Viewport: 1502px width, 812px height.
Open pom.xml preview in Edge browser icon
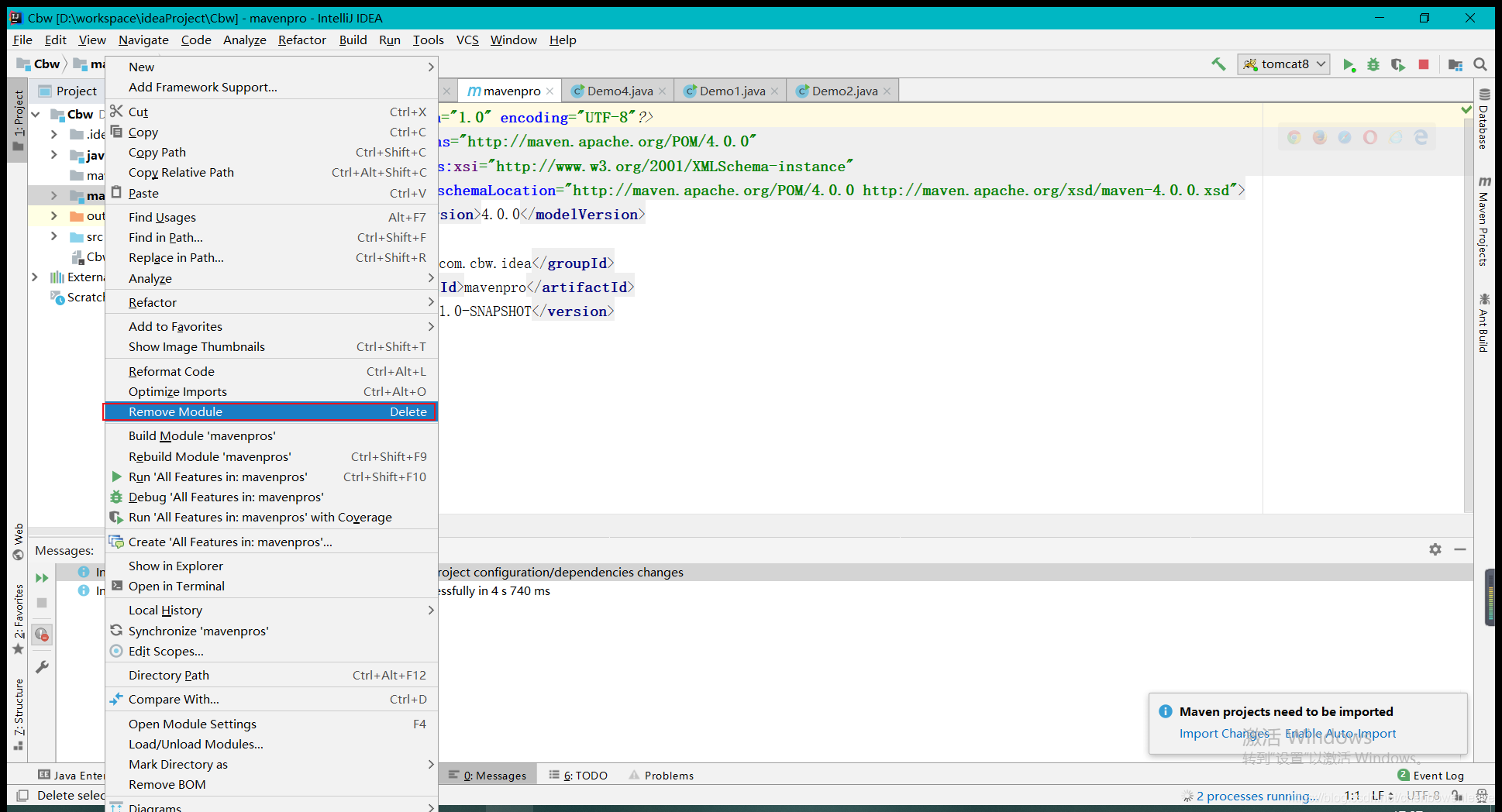tap(1421, 137)
